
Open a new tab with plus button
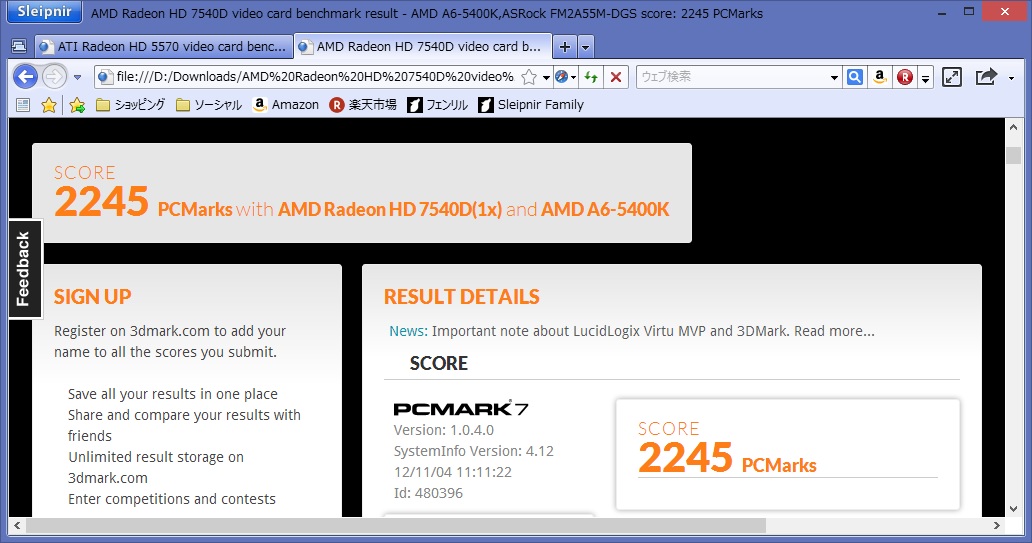565,47
